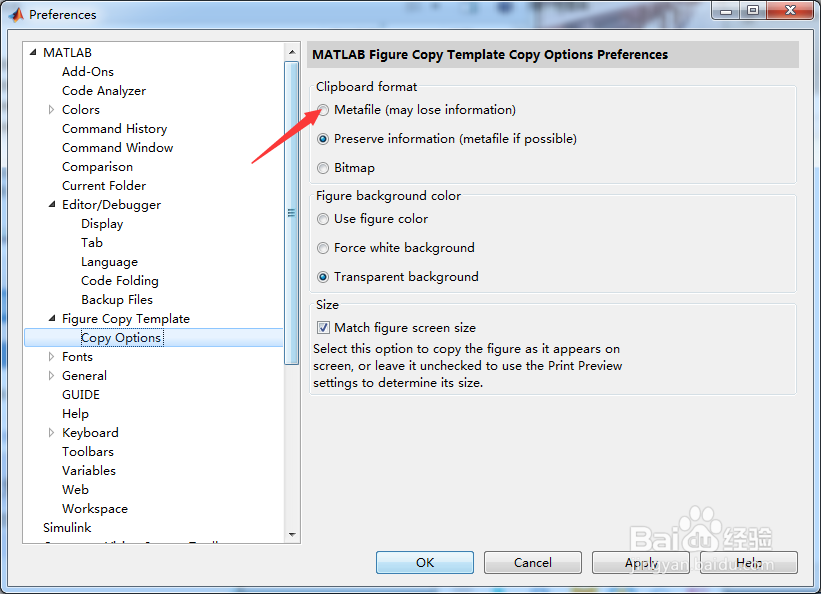Click tree scrollbar up arrow
Image resolution: width=821 pixels, height=594 pixels.
pos(292,51)
